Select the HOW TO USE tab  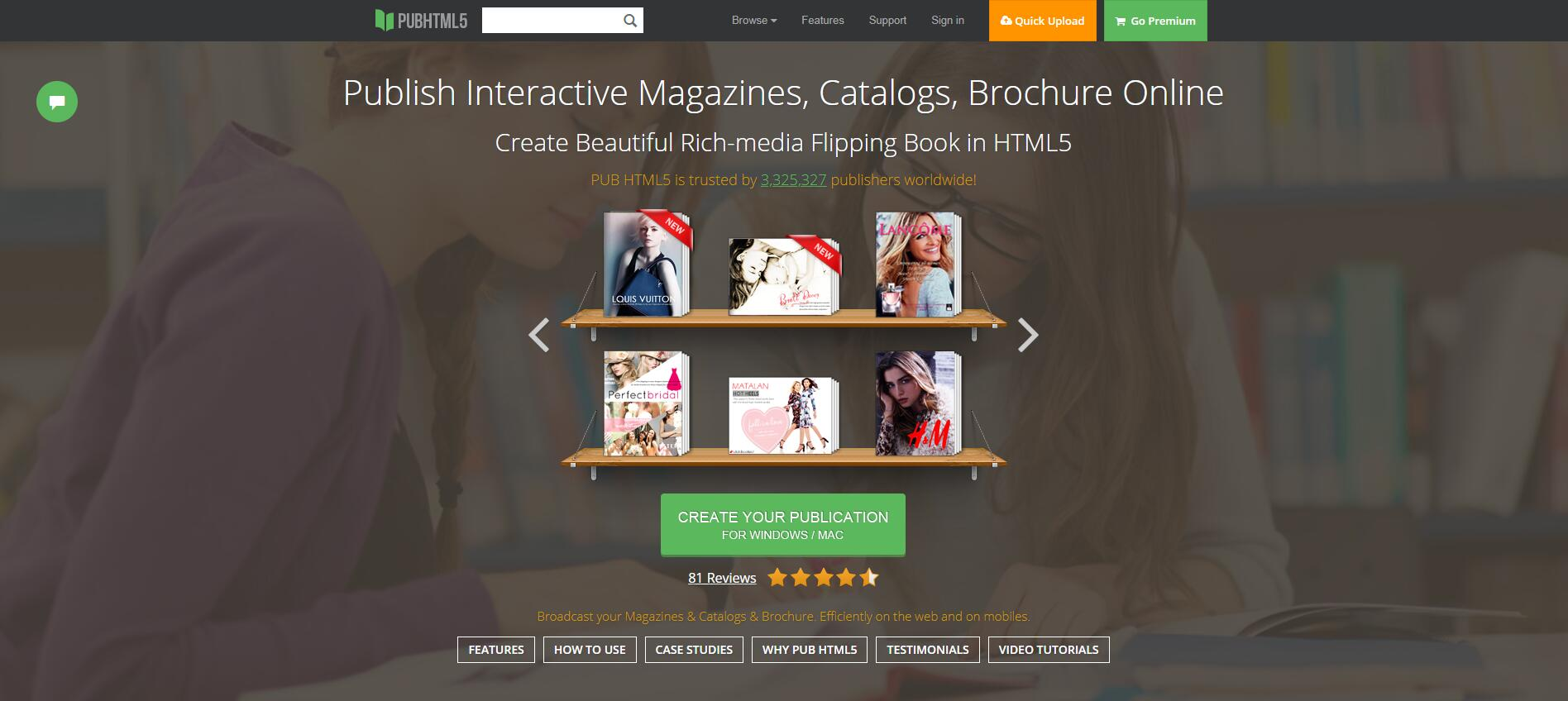pyautogui.click(x=590, y=650)
